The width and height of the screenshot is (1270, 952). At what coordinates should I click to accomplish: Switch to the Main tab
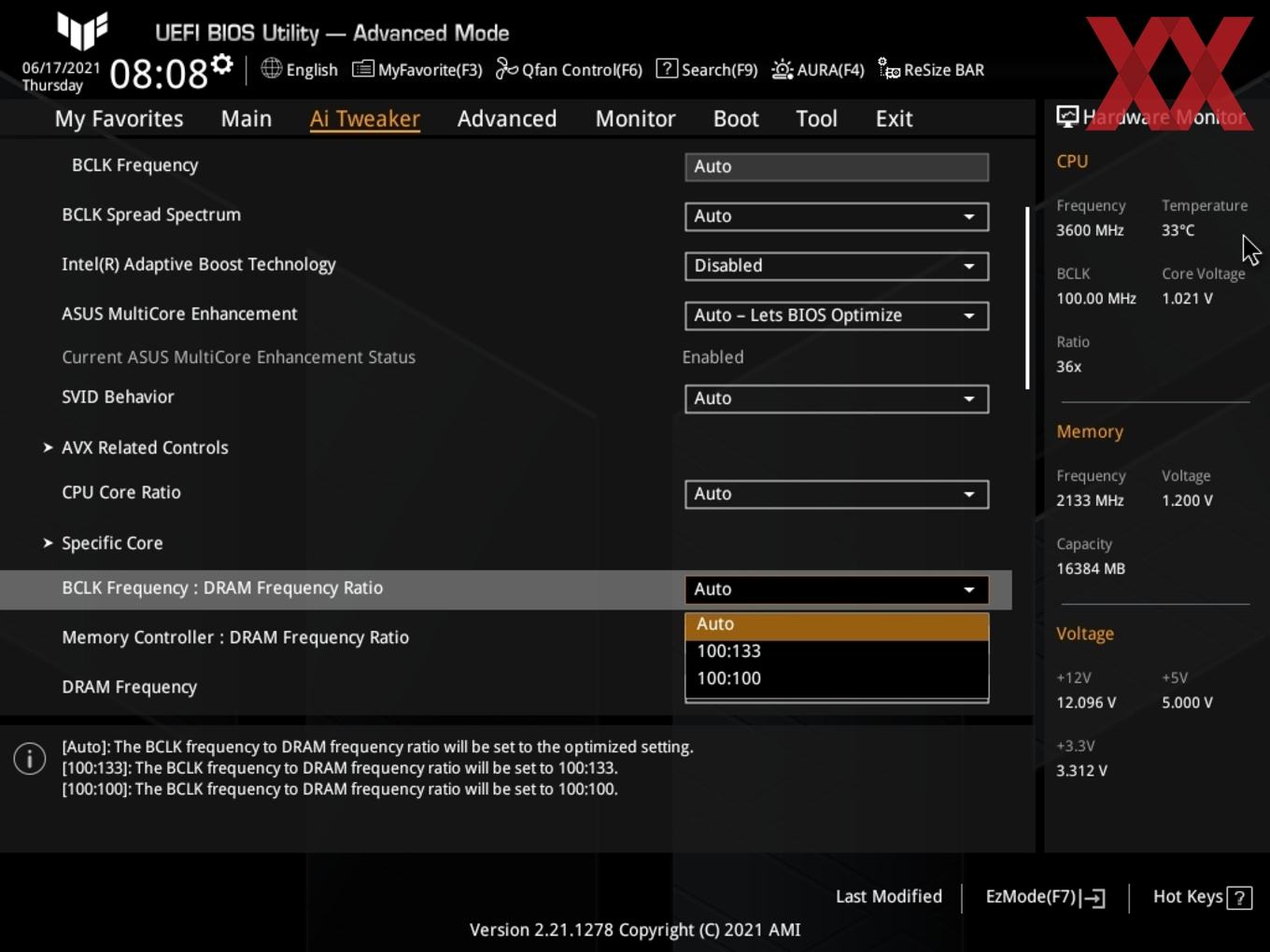[x=247, y=119]
